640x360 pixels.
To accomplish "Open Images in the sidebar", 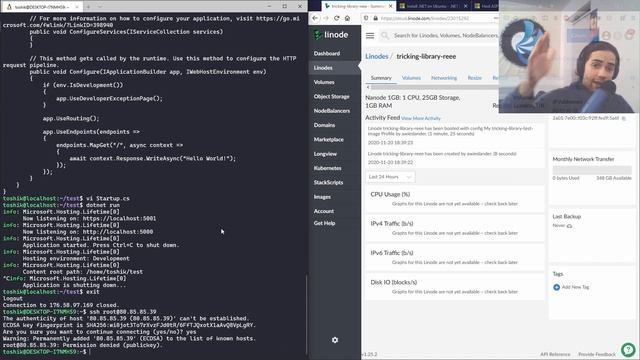I will coord(322,196).
